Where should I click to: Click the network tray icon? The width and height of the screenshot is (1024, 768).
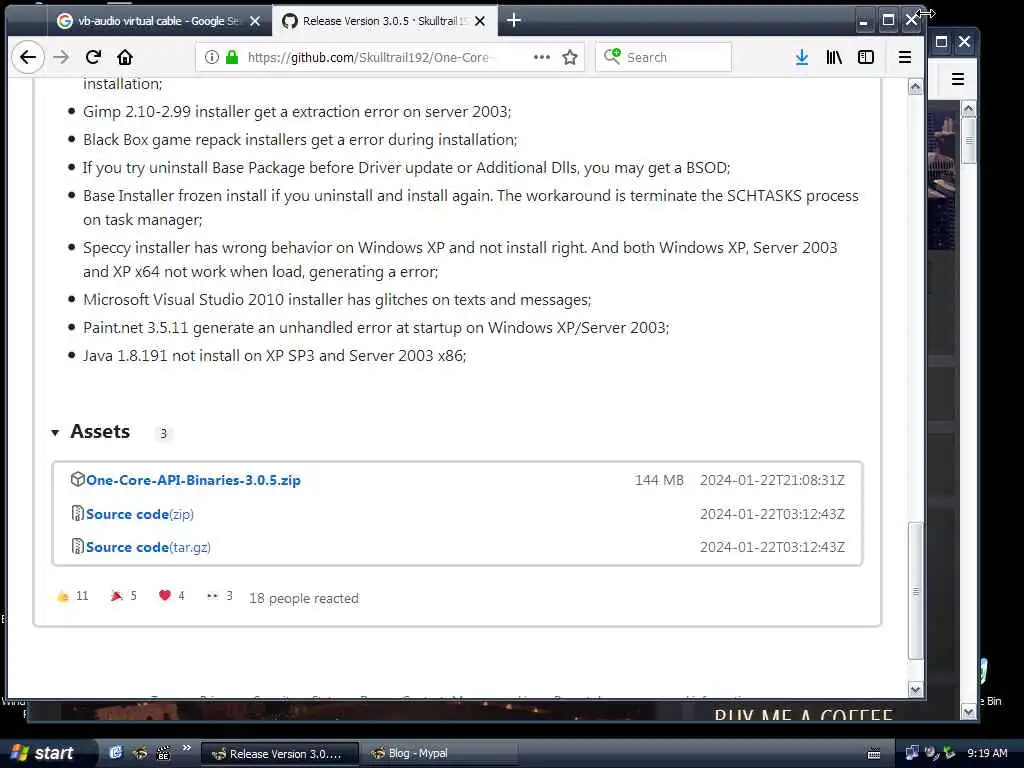pyautogui.click(x=912, y=753)
